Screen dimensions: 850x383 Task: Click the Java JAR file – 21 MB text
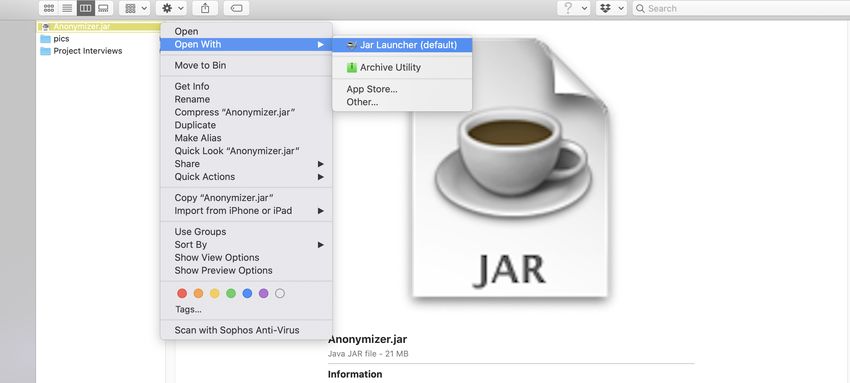coord(368,354)
